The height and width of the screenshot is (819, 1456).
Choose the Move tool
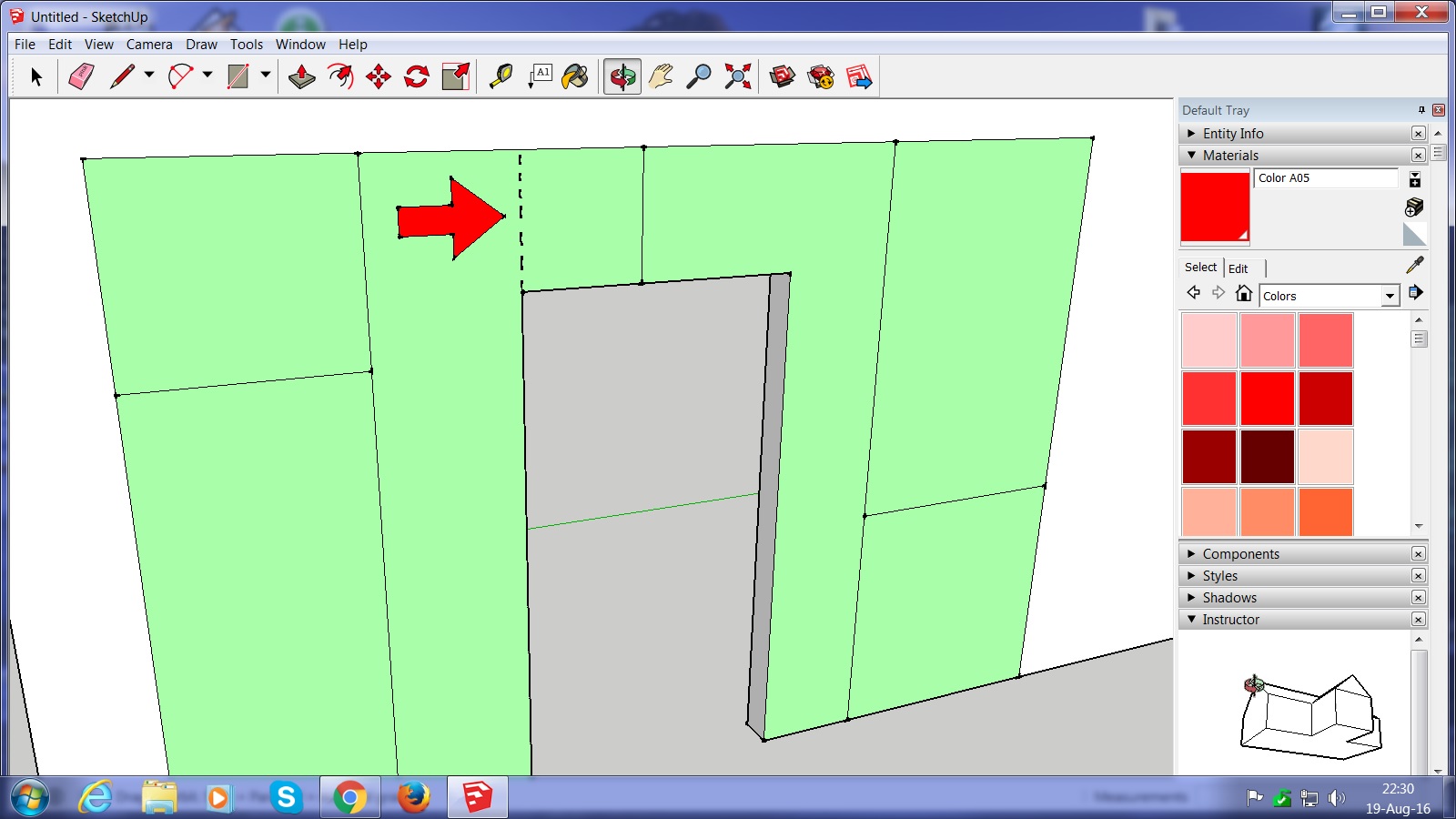point(379,76)
